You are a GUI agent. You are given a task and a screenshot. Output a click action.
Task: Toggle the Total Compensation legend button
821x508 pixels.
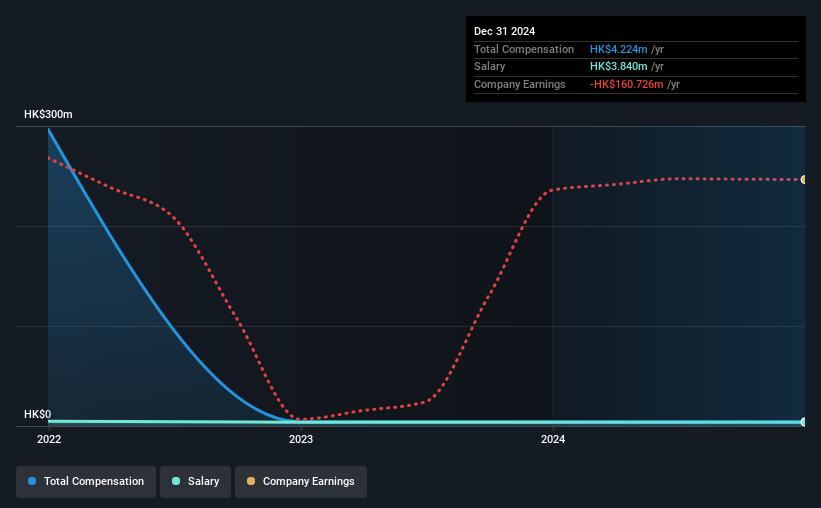point(86,482)
